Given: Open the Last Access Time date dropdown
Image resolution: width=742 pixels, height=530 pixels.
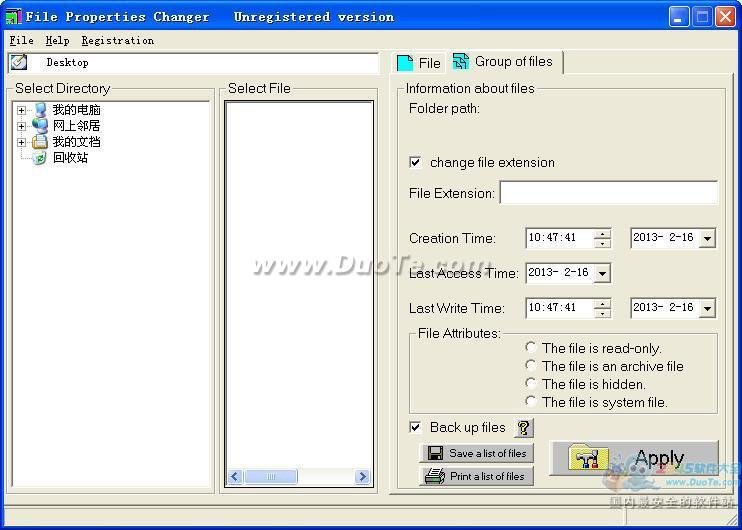Looking at the screenshot, I should point(602,273).
